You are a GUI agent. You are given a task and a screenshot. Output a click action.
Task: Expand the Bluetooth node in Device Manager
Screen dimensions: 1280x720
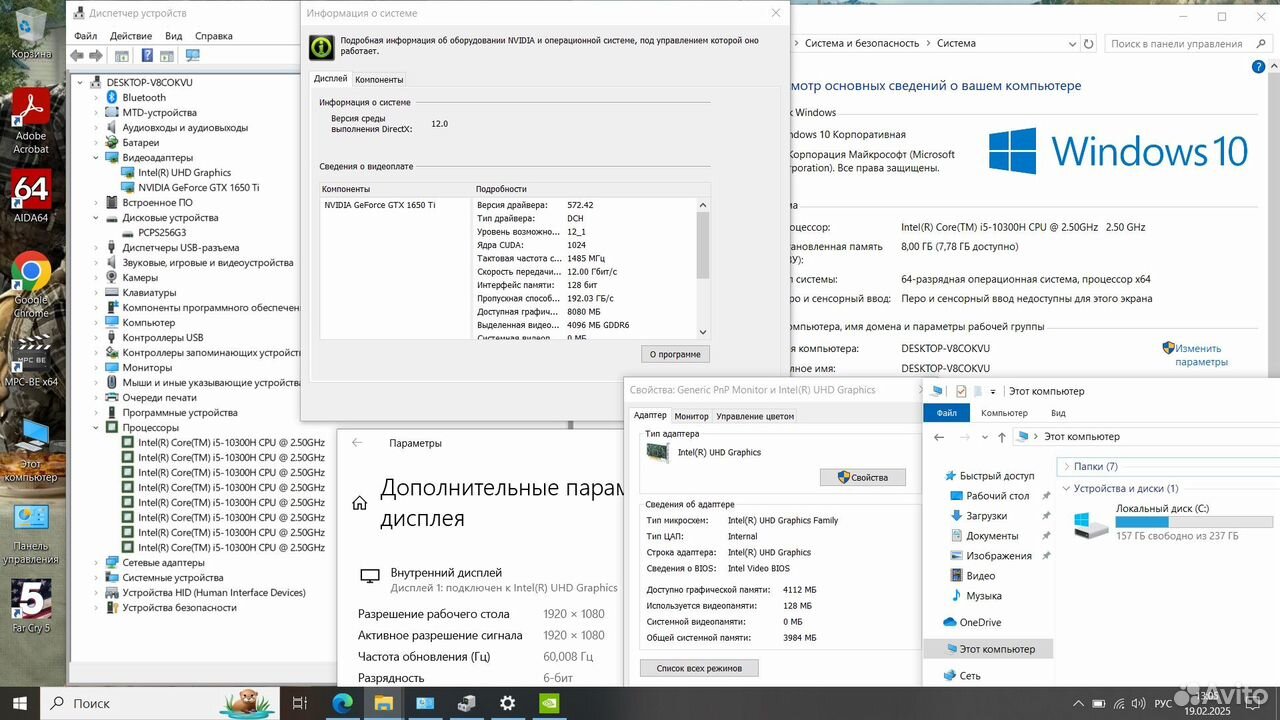point(97,97)
